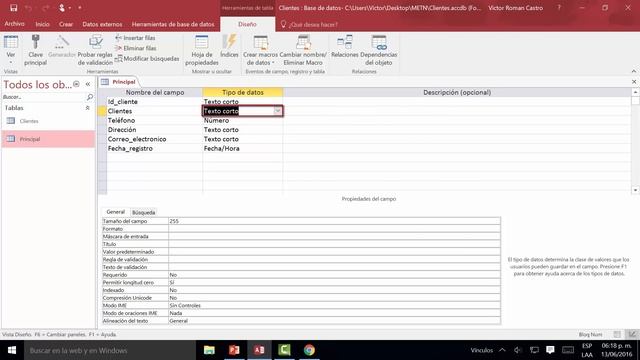
Task: Switch to the Crear ribbon tab
Action: [x=66, y=24]
